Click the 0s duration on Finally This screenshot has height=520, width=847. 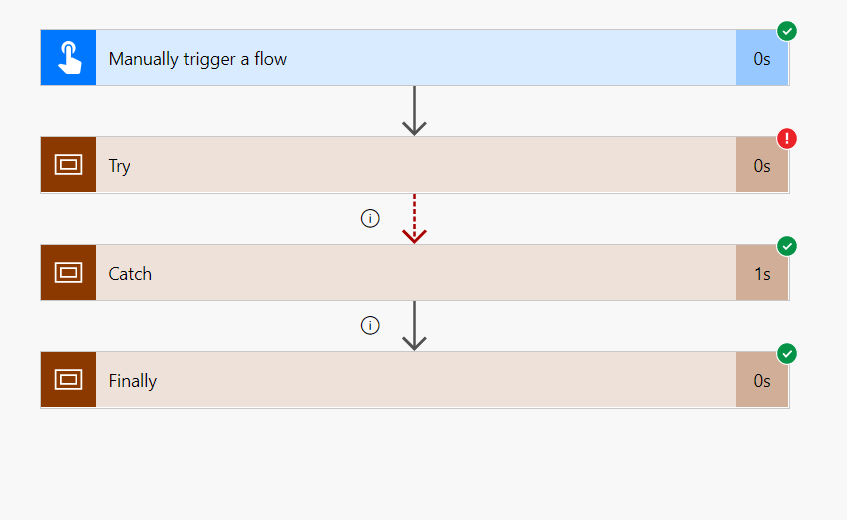[762, 380]
